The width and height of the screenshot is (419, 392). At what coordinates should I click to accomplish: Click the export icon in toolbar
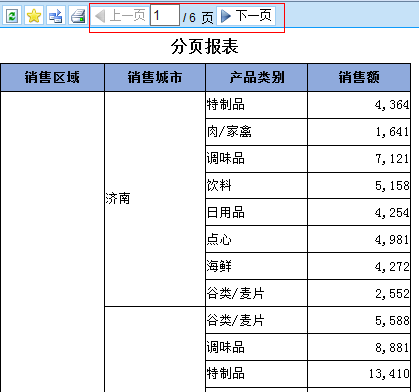click(x=56, y=15)
